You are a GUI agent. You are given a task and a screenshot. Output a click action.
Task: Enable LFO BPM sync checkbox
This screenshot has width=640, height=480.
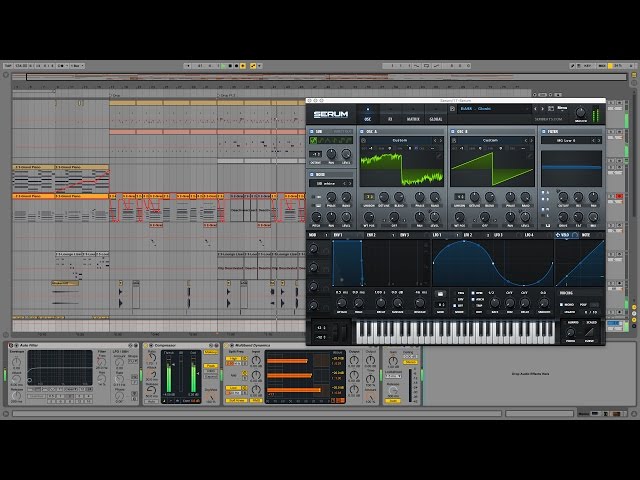click(473, 293)
